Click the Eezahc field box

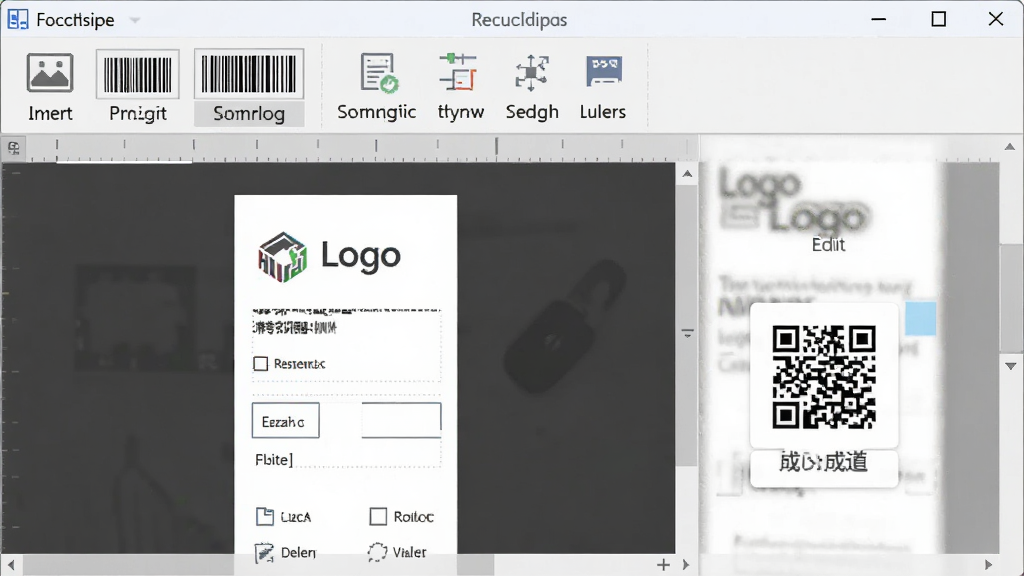click(285, 421)
